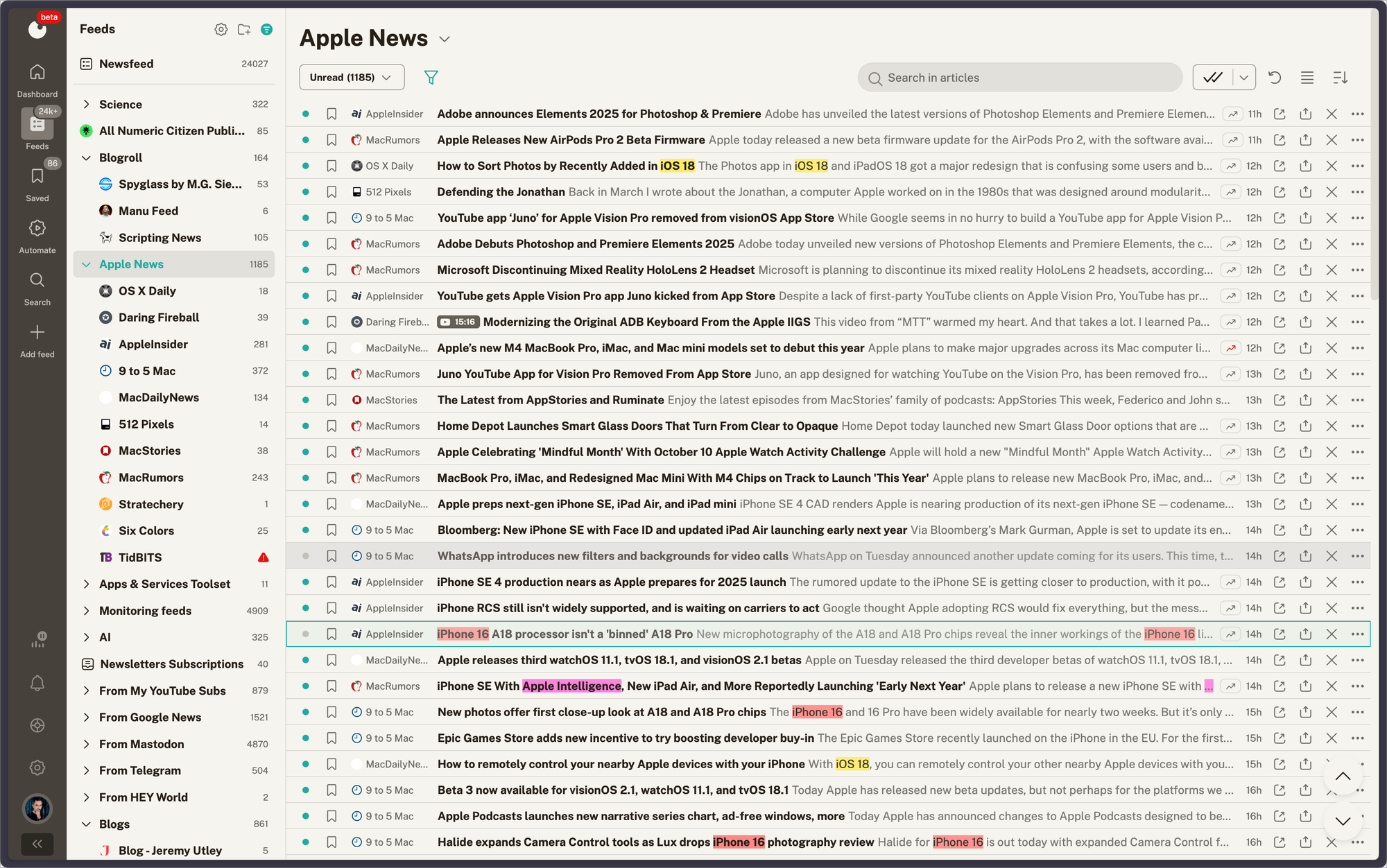Expand the Science category in sidebar
Image resolution: width=1387 pixels, height=868 pixels.
click(x=87, y=103)
